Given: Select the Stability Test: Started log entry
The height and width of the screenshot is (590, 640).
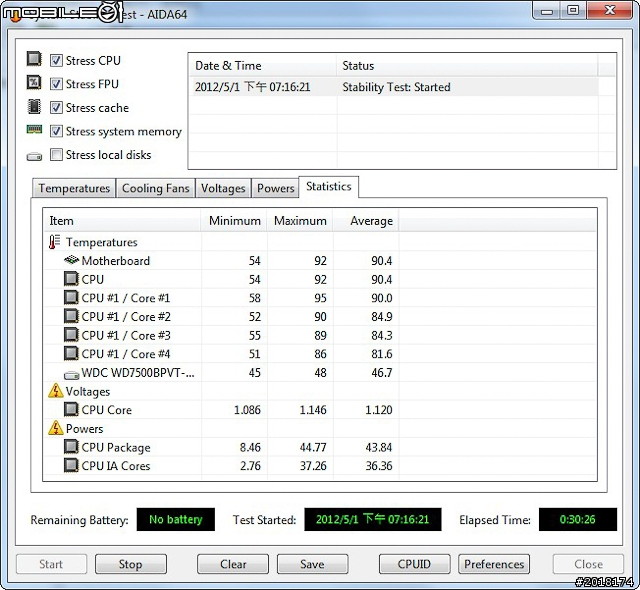Looking at the screenshot, I should 396,87.
